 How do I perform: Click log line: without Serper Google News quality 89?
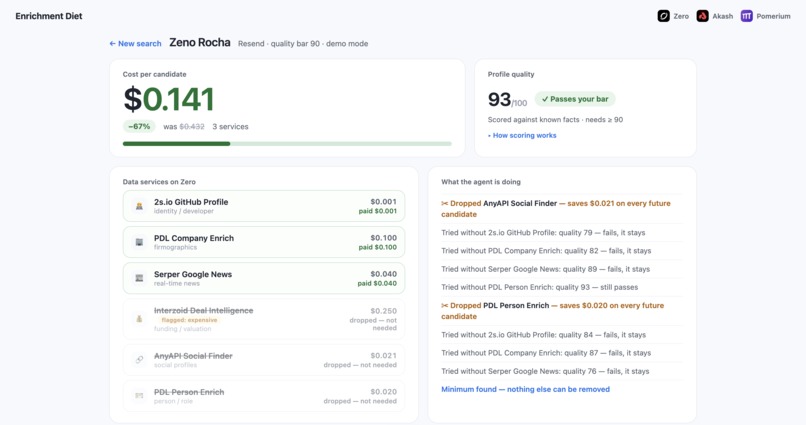click(545, 269)
